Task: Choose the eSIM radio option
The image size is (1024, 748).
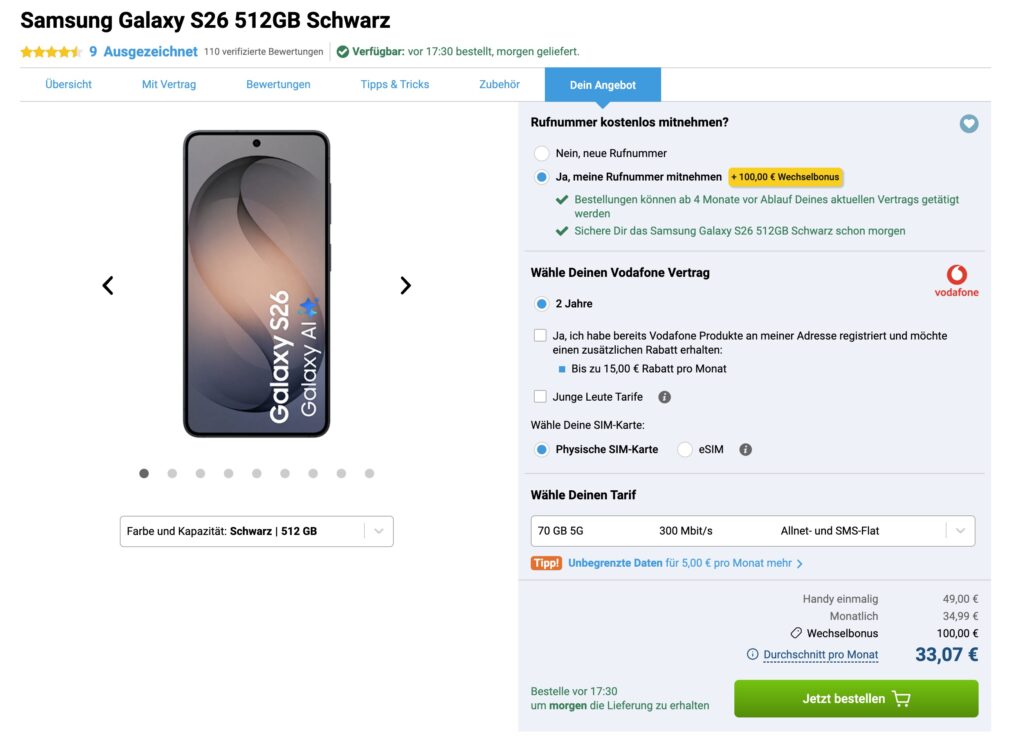Action: coord(684,449)
